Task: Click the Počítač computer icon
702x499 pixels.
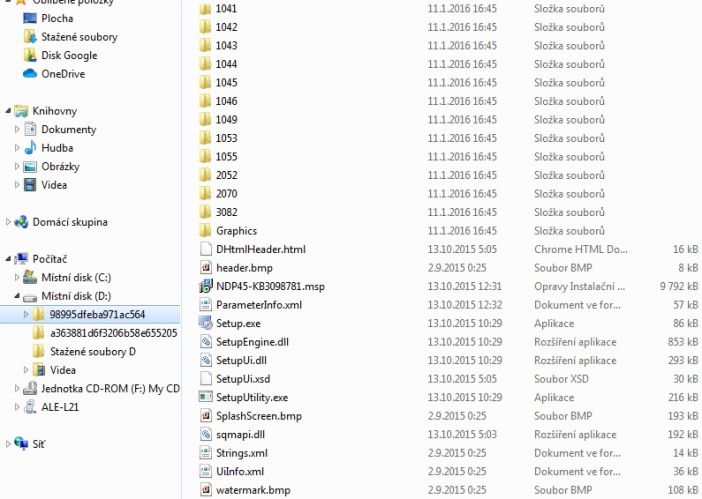Action: click(x=21, y=259)
